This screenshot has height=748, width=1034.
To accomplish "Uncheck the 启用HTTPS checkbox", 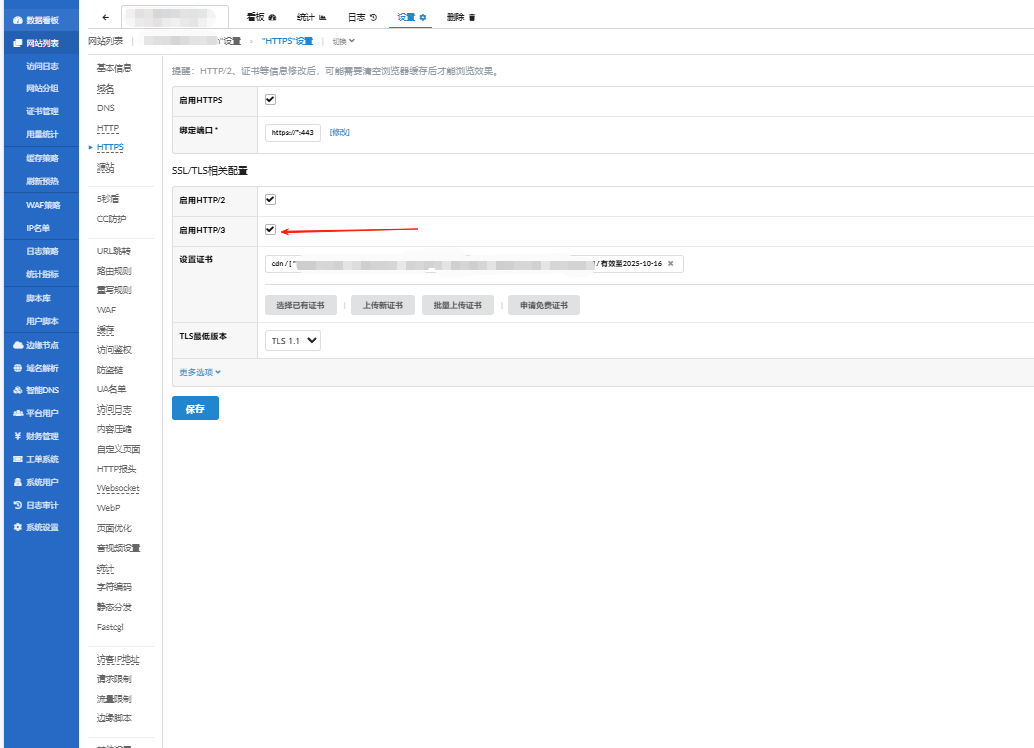I will [269, 100].
